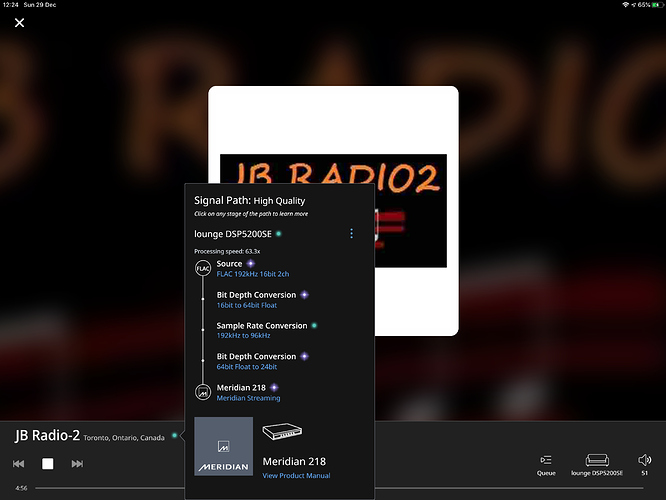
Task: Open the Queue
Action: (546, 465)
